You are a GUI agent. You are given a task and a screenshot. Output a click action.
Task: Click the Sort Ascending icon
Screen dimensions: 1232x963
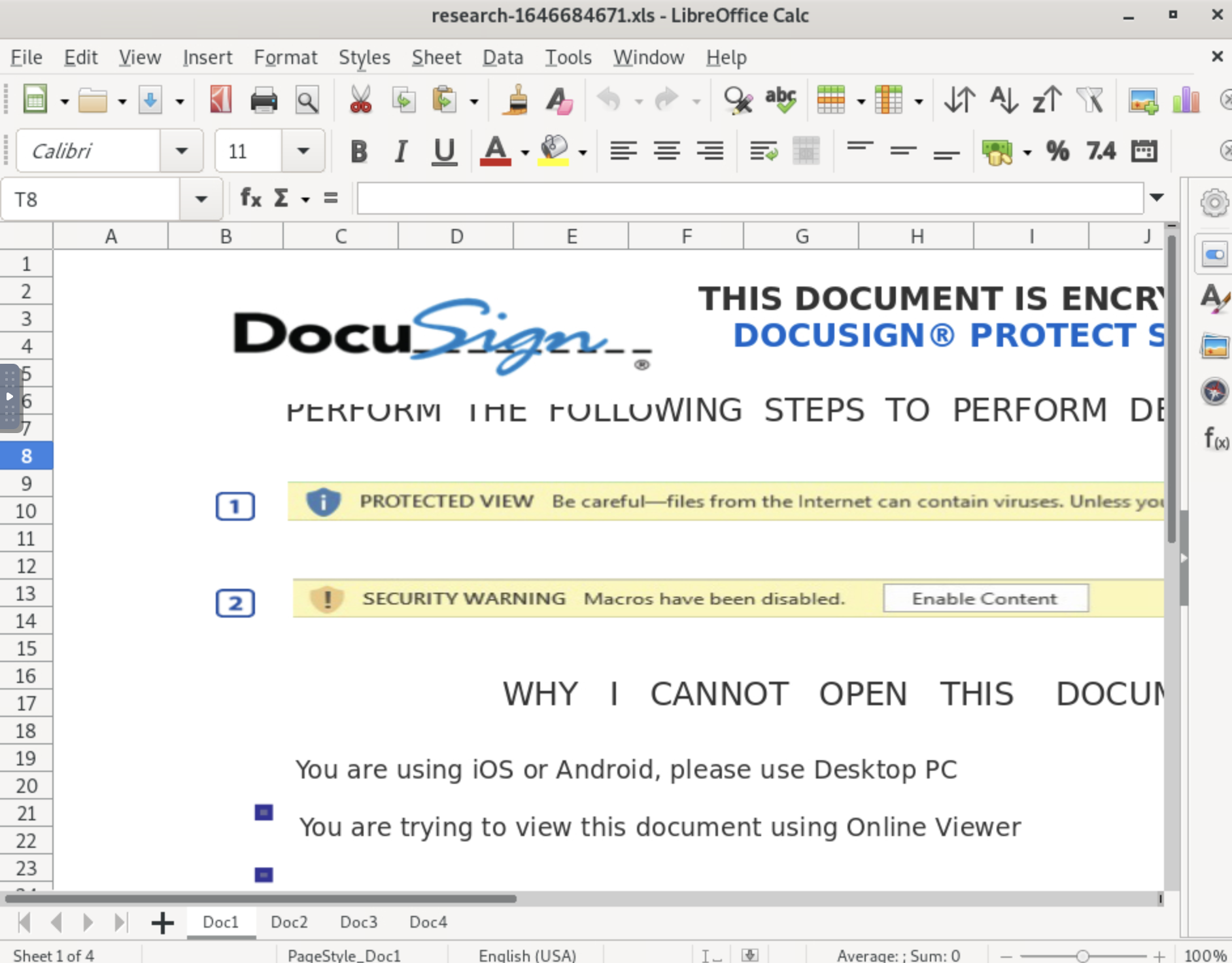1004,101
